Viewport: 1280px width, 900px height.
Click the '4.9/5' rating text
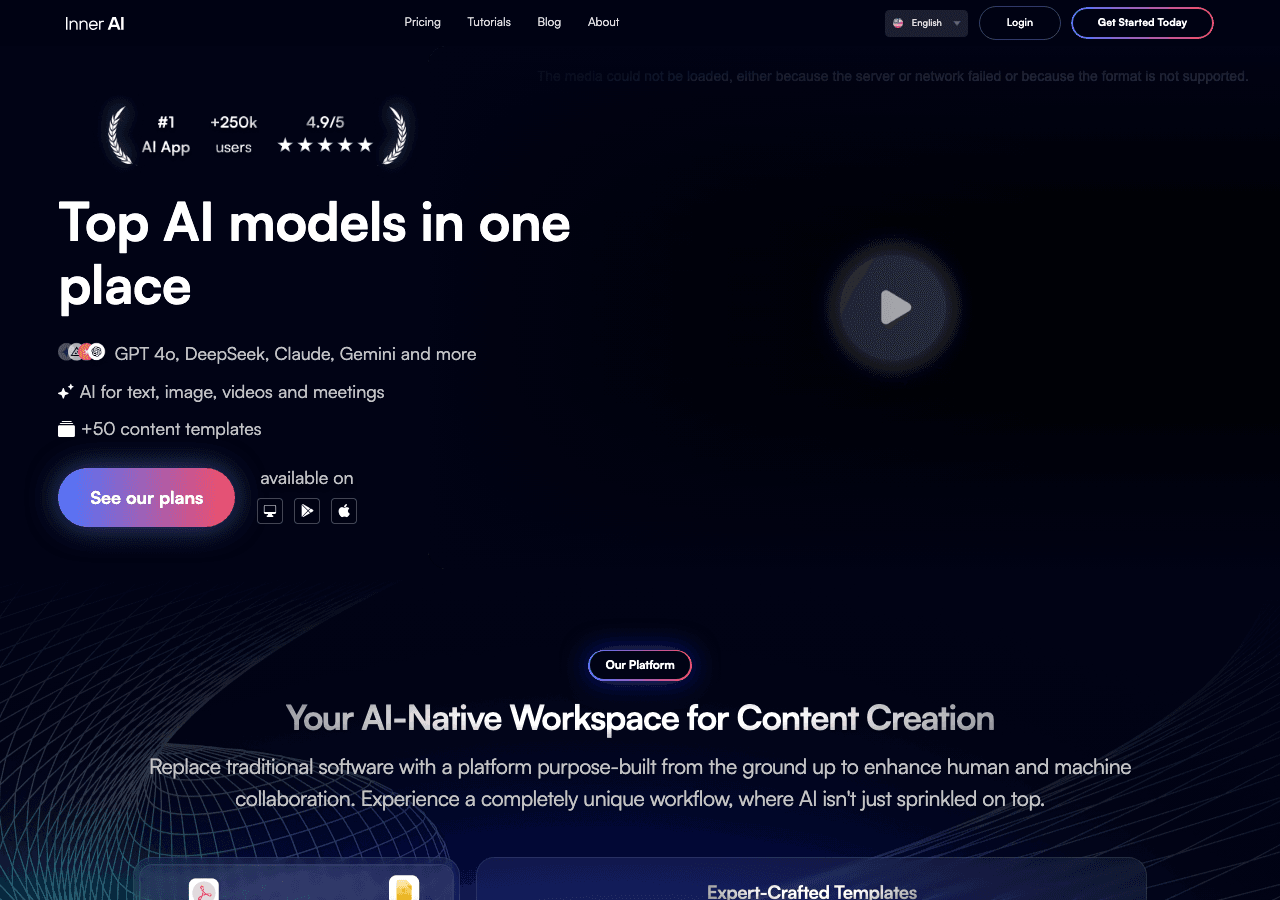coord(325,122)
